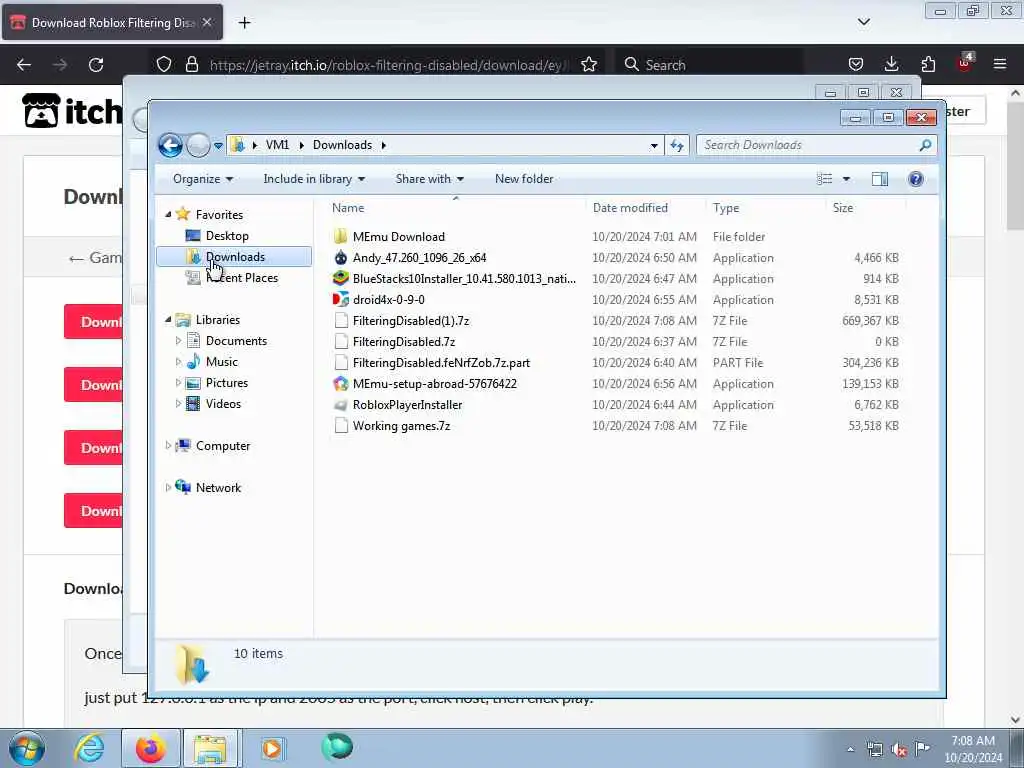Viewport: 1024px width, 768px height.
Task: Sort files by the Type column
Action: (726, 208)
